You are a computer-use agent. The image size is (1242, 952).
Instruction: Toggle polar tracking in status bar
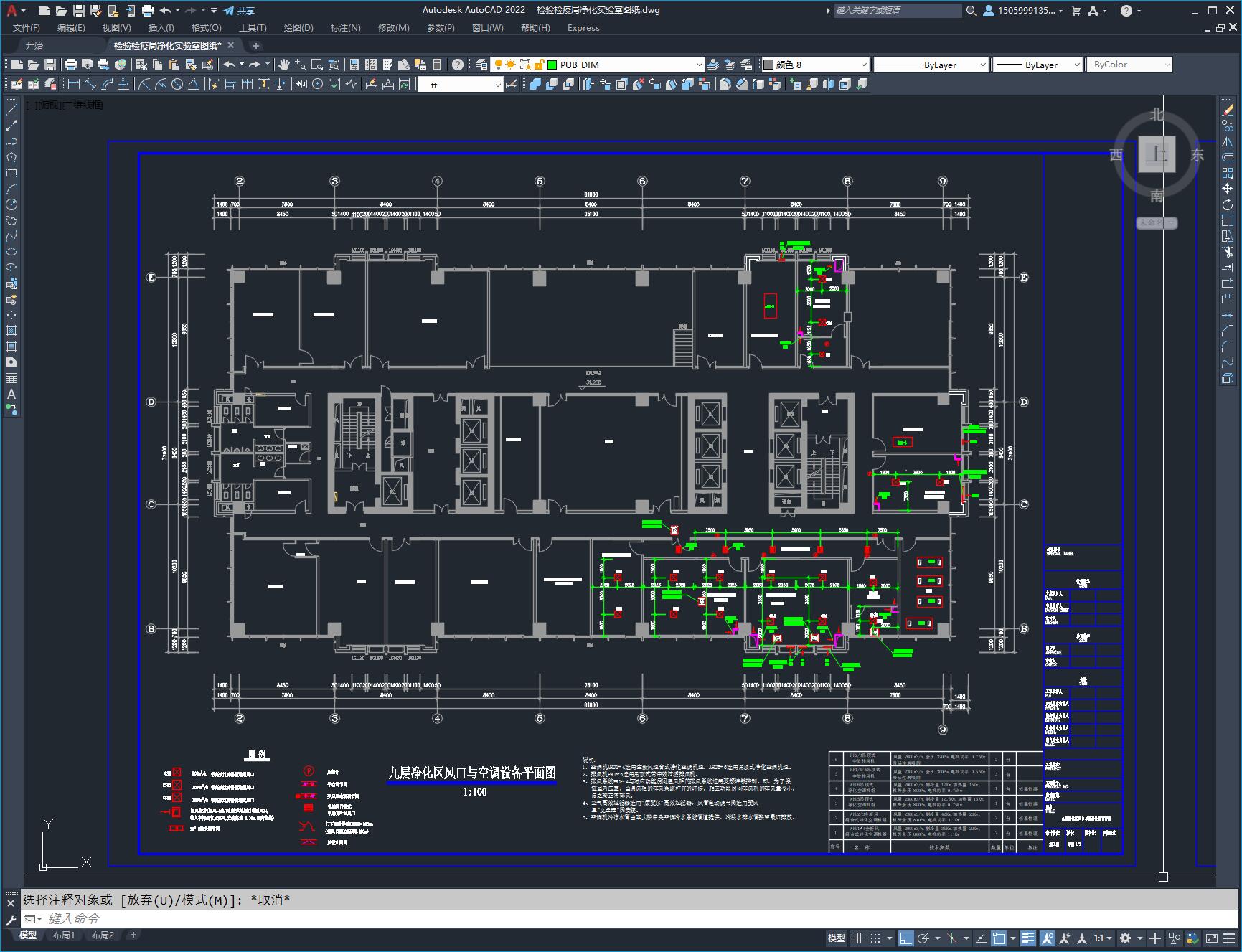point(923,938)
